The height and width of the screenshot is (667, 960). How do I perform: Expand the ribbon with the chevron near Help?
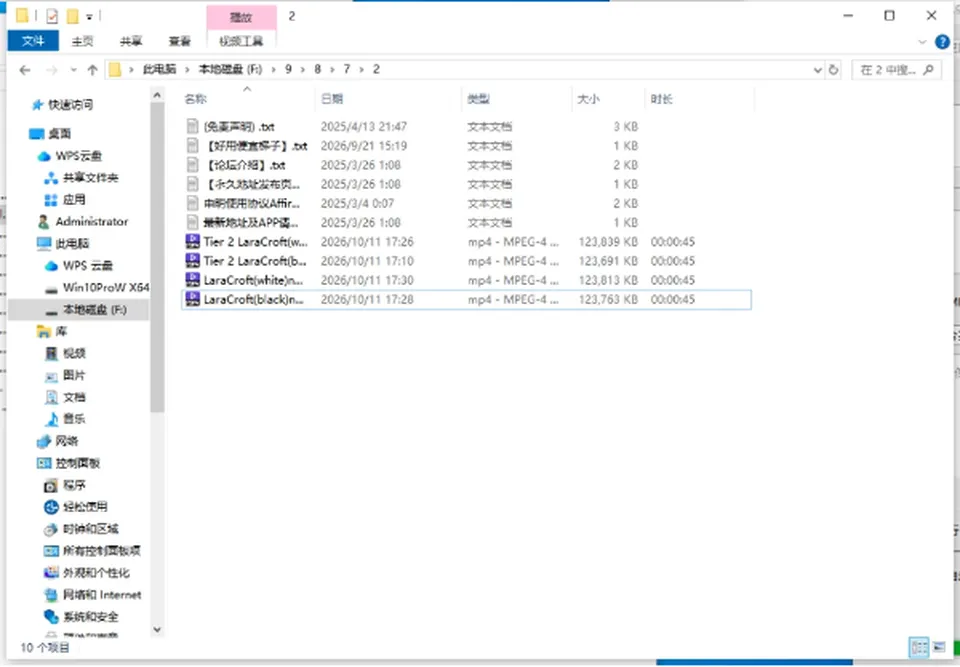pyautogui.click(x=923, y=42)
